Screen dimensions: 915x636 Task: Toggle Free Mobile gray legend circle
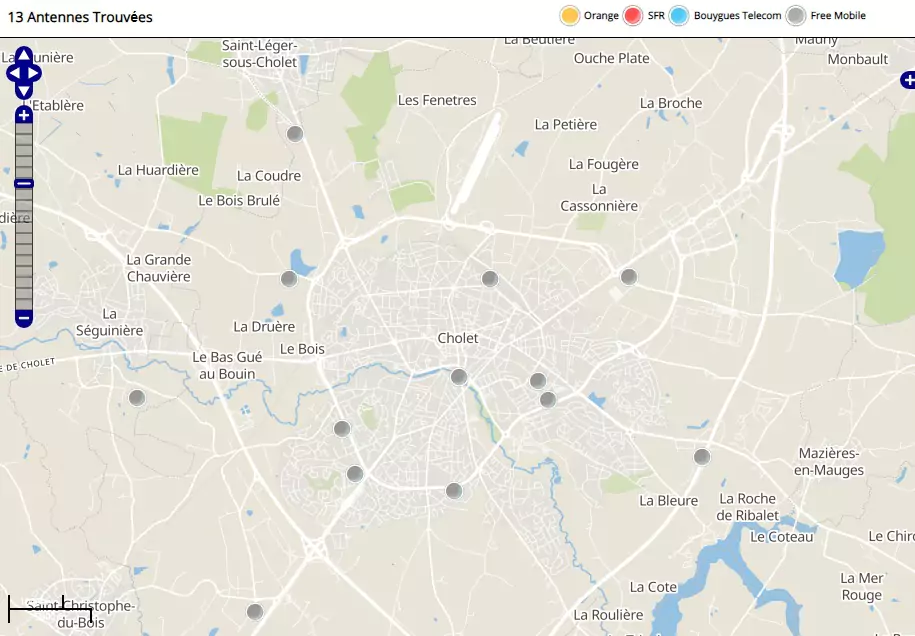click(796, 16)
